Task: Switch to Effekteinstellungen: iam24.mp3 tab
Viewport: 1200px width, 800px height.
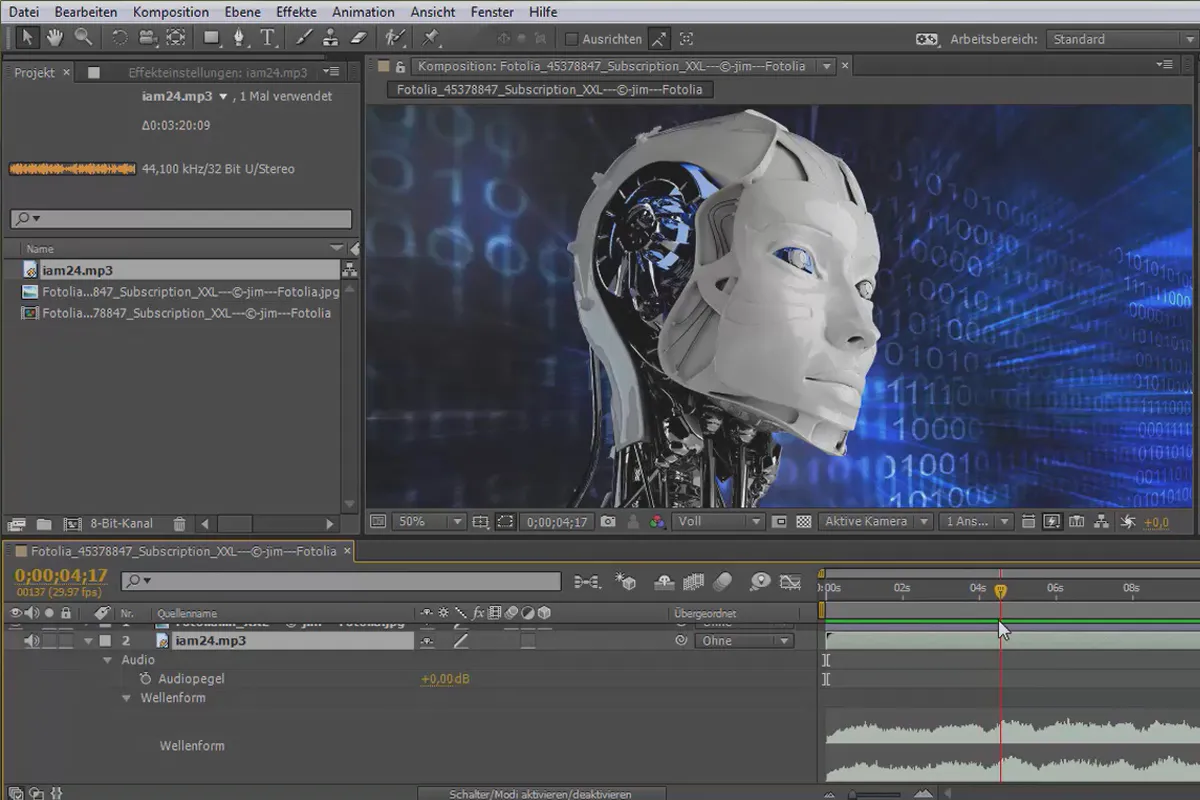Action: click(218, 73)
